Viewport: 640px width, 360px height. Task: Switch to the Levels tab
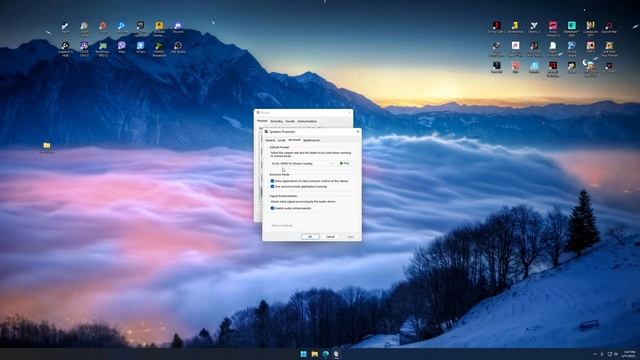pyautogui.click(x=282, y=140)
